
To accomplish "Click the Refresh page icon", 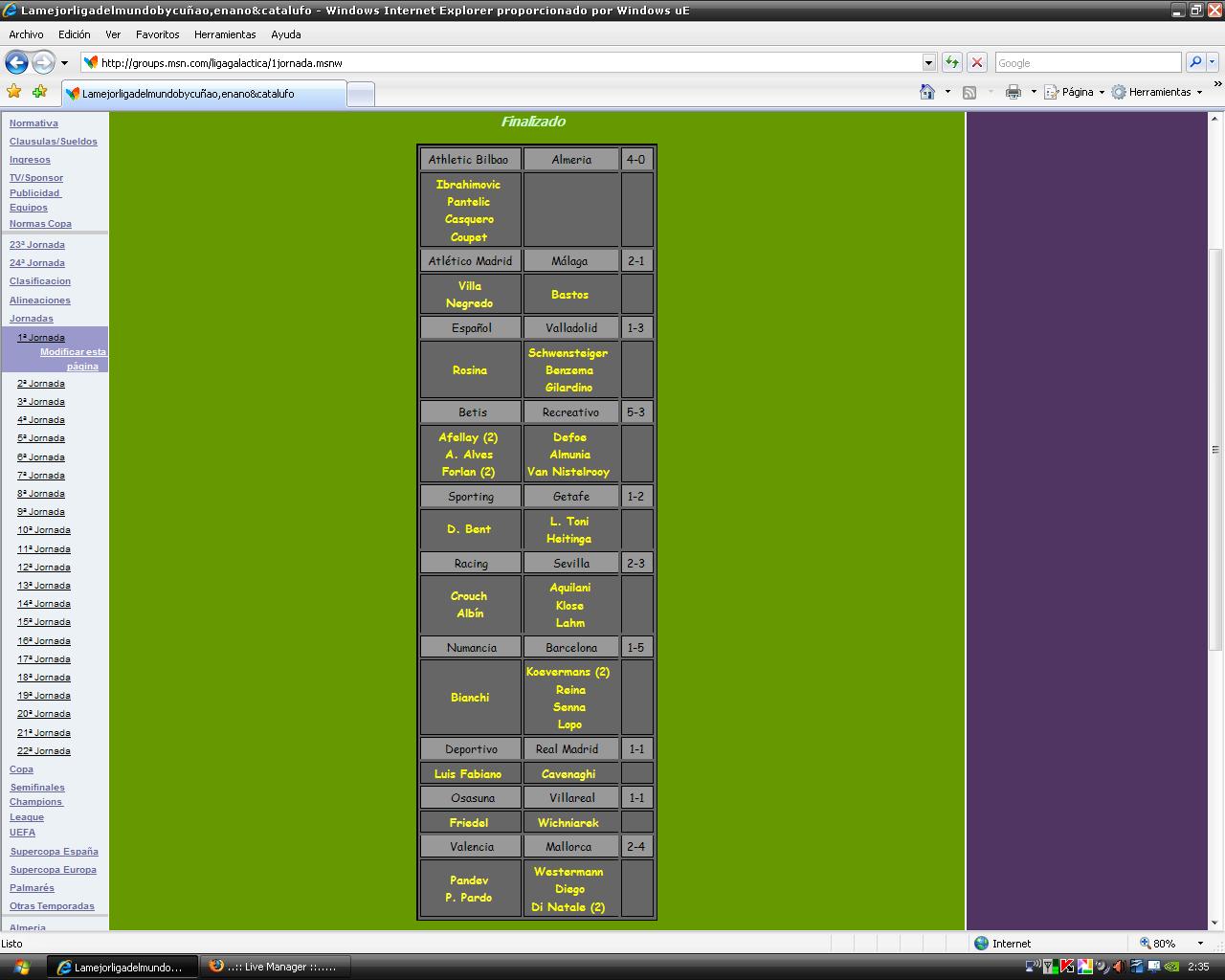I will click(x=951, y=62).
